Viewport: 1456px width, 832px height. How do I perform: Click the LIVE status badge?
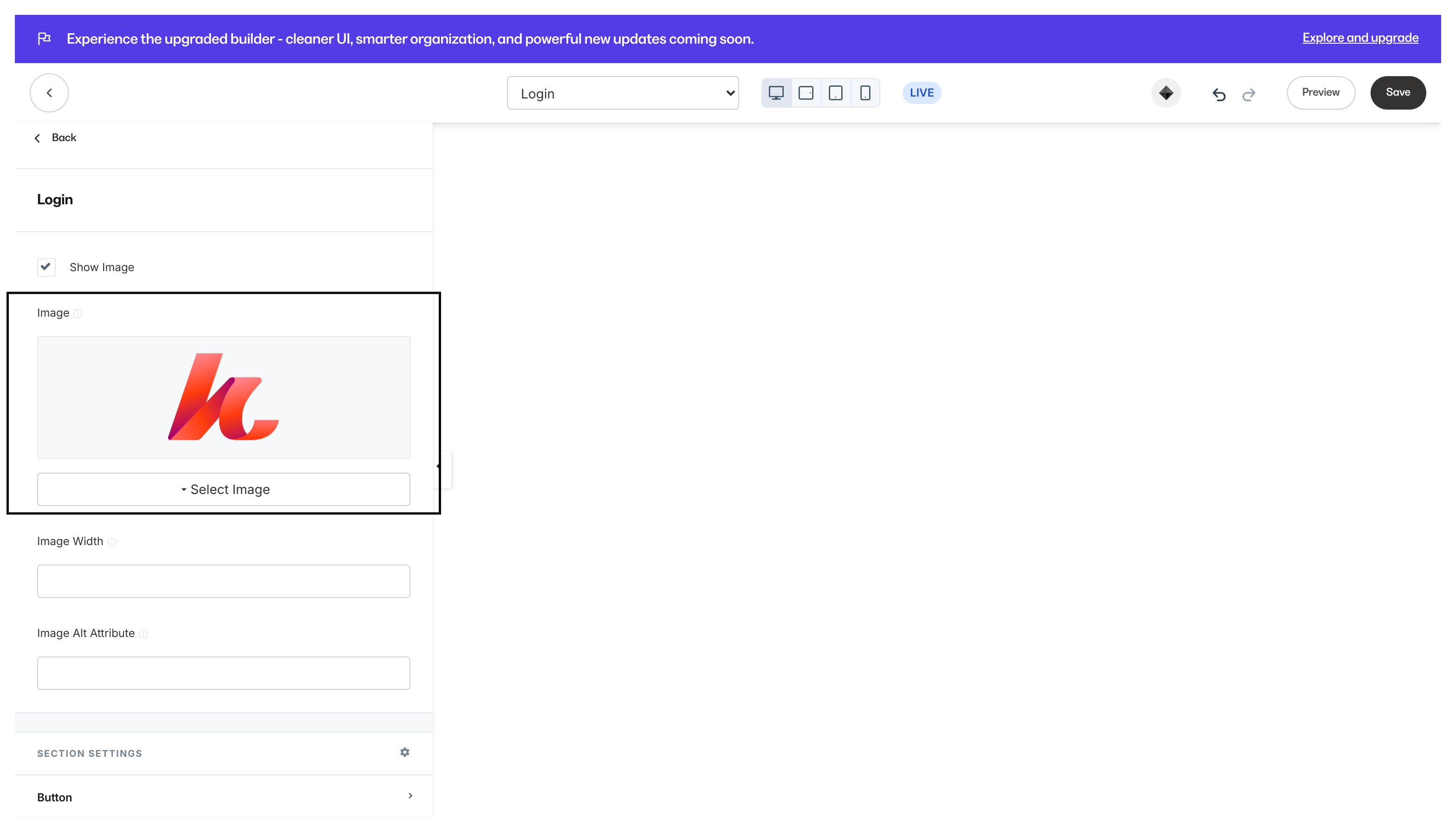click(922, 92)
